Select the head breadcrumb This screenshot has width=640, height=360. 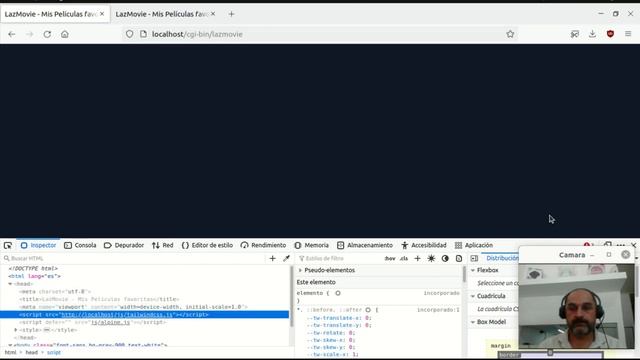[x=31, y=353]
